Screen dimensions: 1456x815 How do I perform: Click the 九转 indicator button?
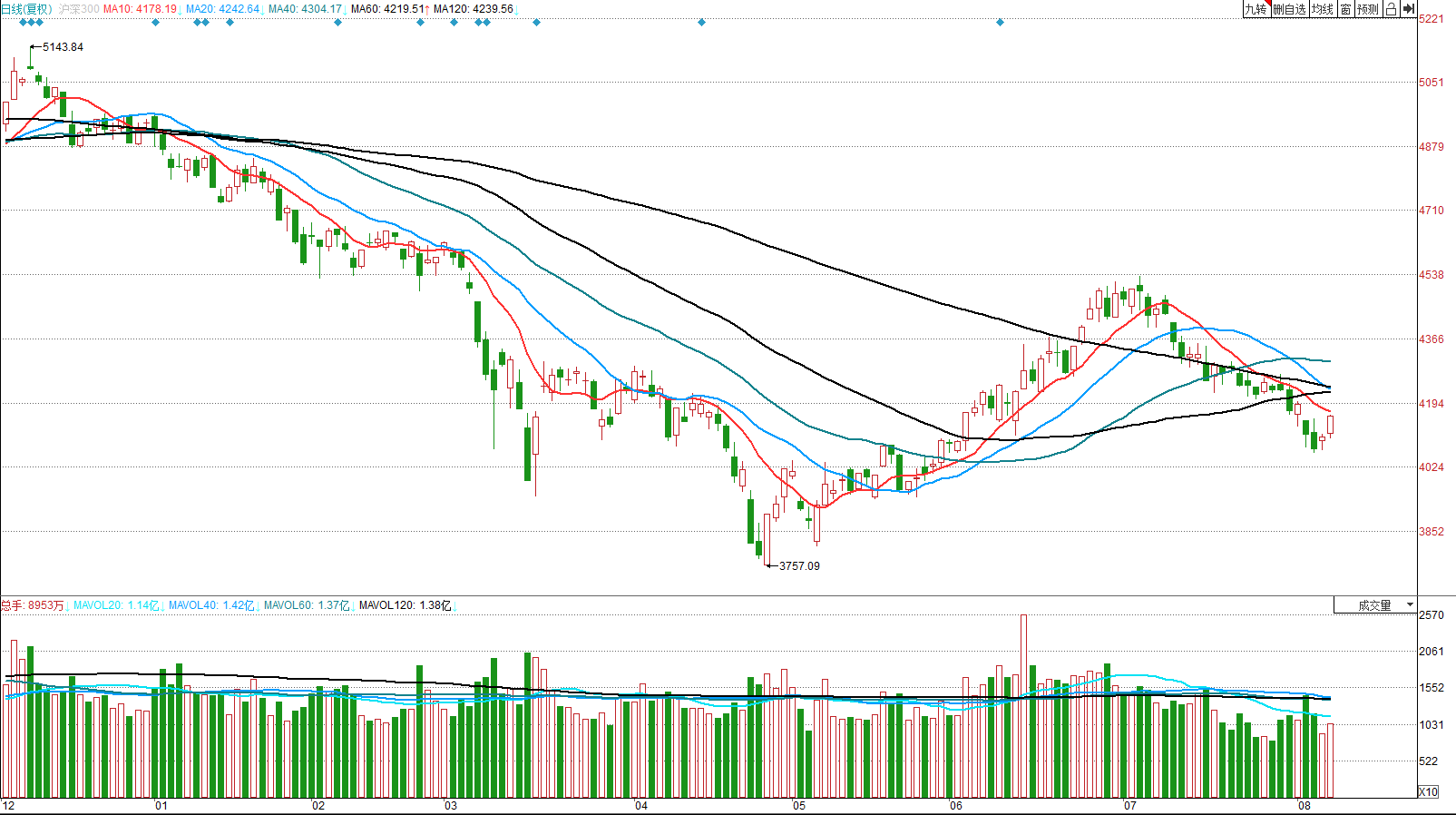(x=1256, y=9)
